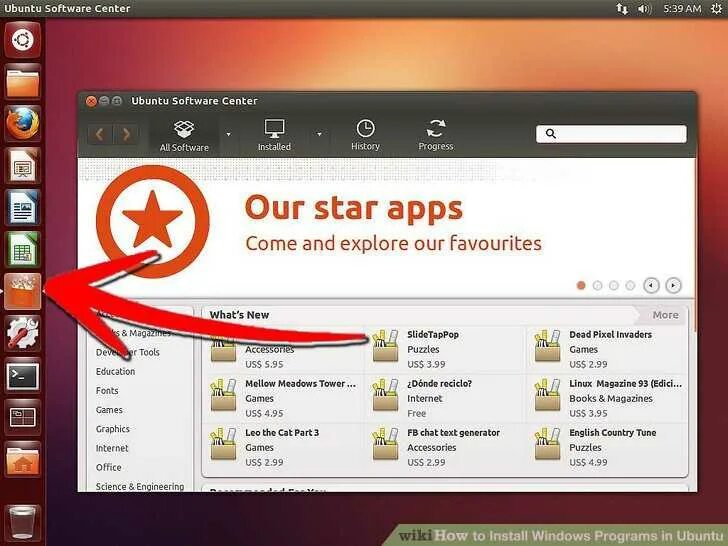
Task: Open Leo the Cat Part 3 entry
Action: (285, 447)
